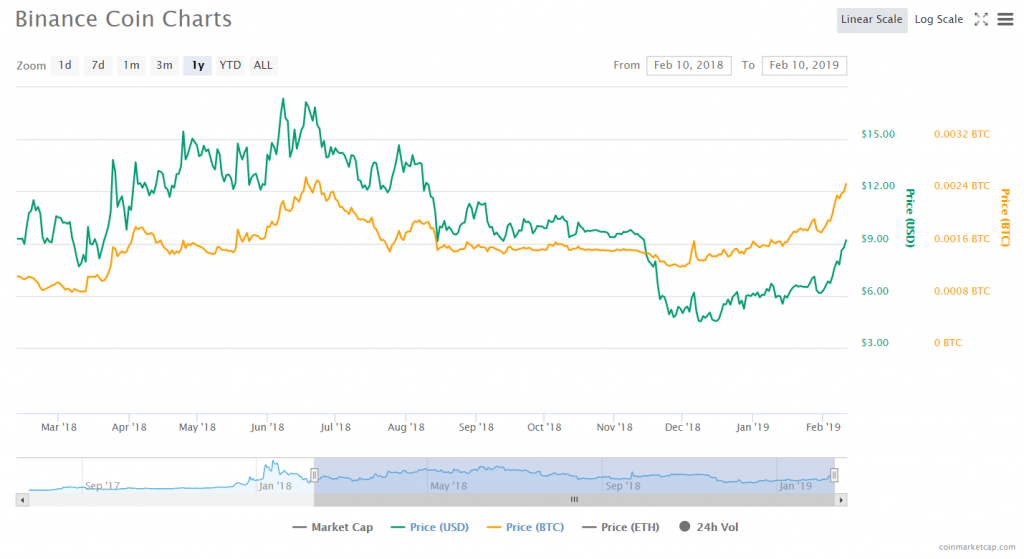The height and width of the screenshot is (559, 1024).
Task: Toggle Price (ETH) series in legend
Action: coord(620,527)
